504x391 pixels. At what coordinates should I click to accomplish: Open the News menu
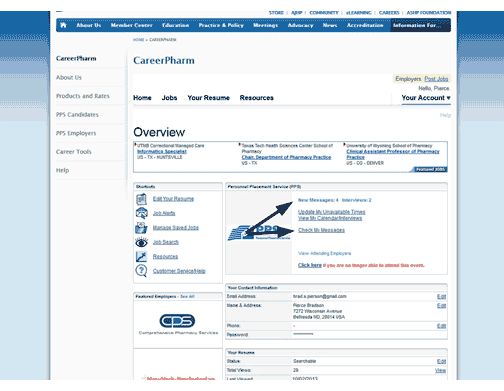coord(330,25)
